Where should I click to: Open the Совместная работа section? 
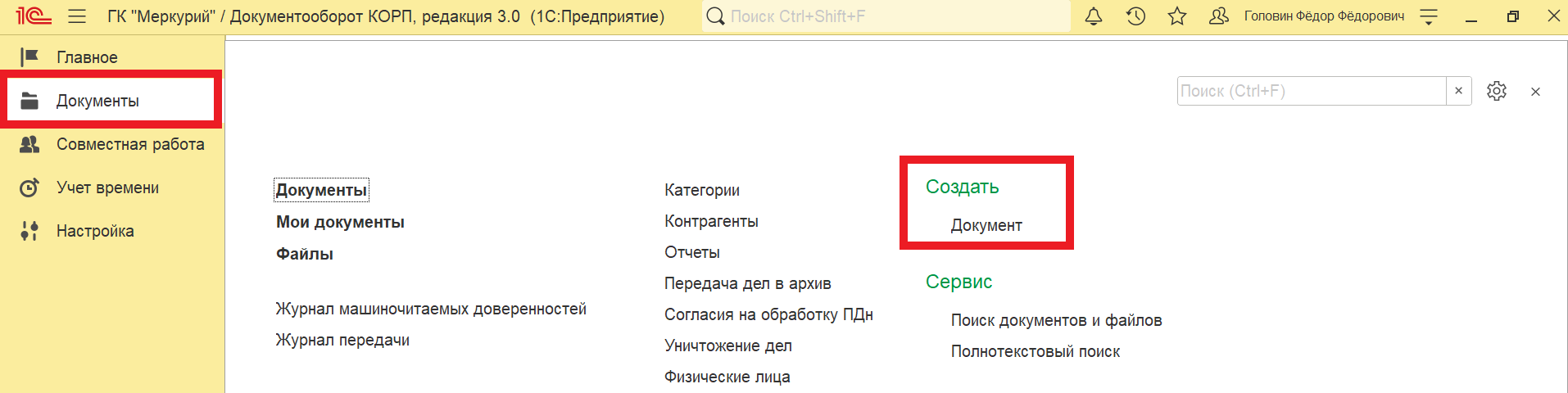[129, 144]
